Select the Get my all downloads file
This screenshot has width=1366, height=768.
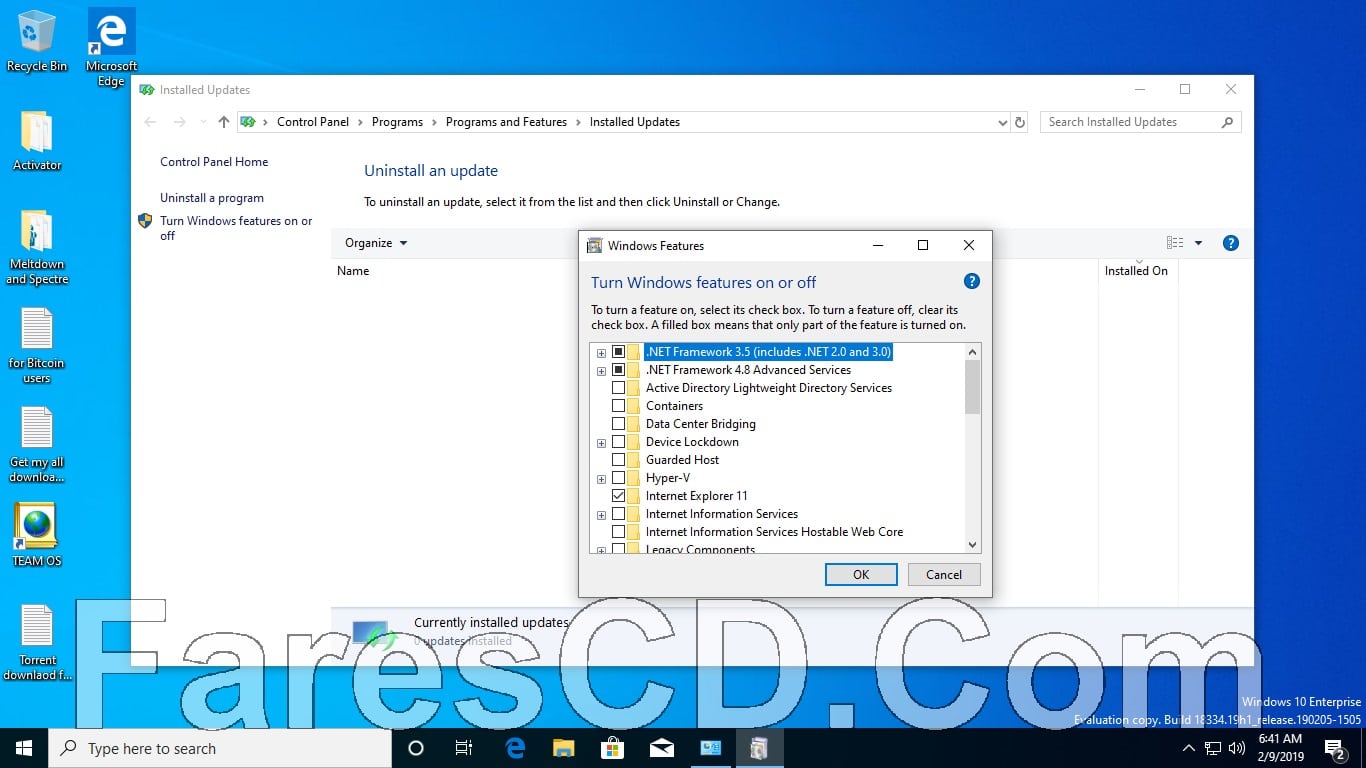[37, 445]
